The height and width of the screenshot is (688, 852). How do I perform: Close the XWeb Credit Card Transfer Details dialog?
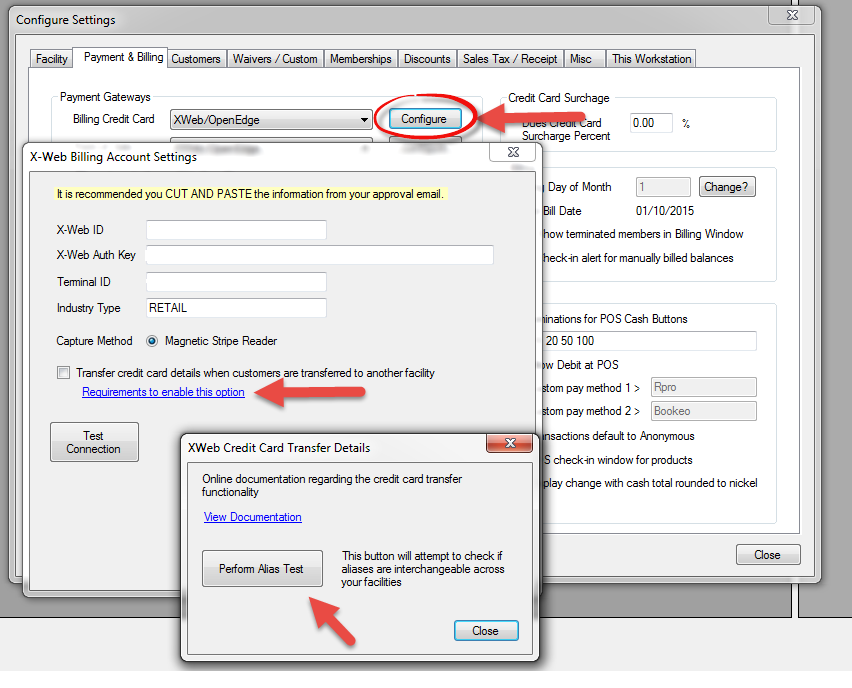coord(486,631)
